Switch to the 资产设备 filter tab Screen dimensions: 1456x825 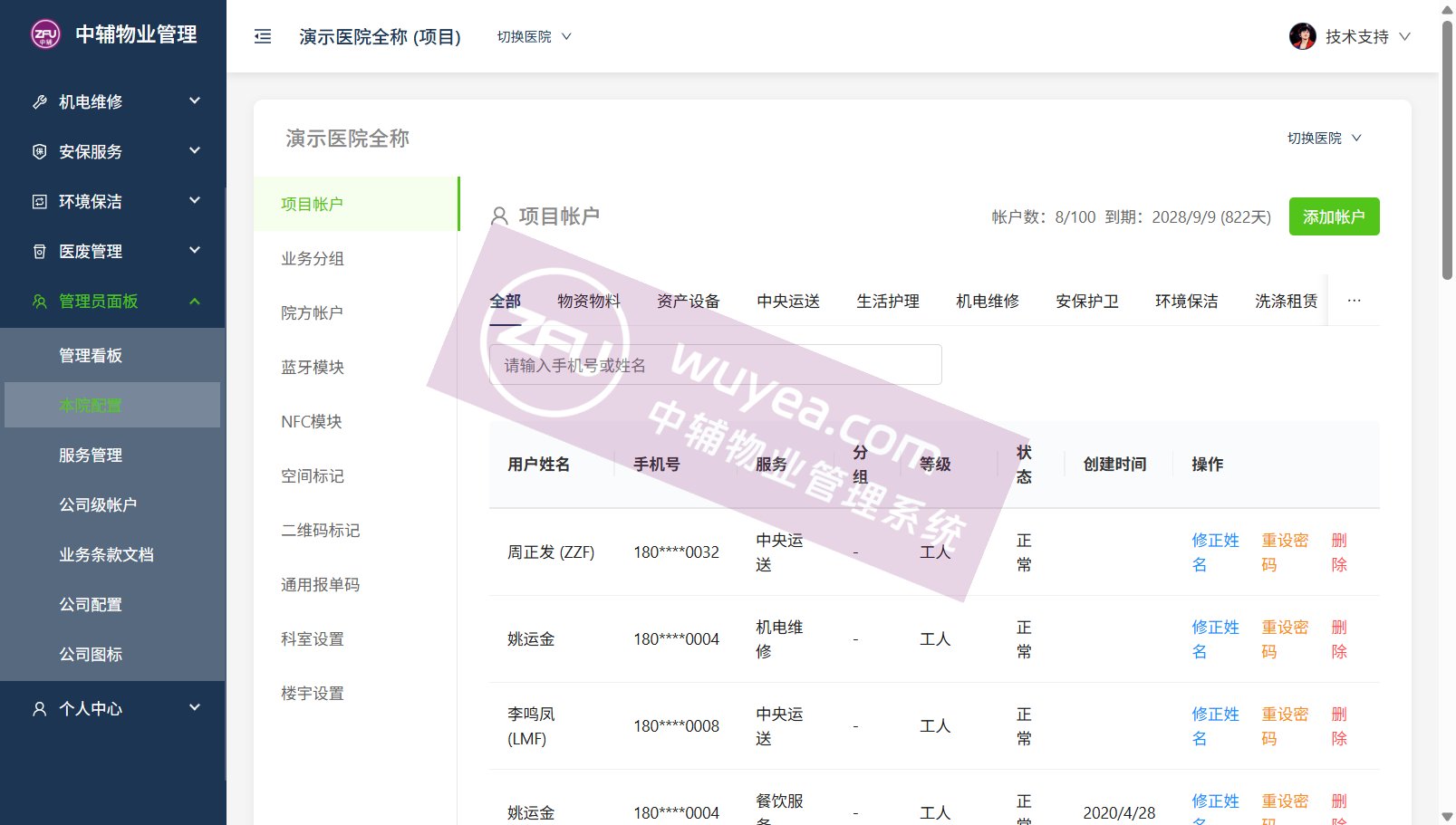pos(689,301)
